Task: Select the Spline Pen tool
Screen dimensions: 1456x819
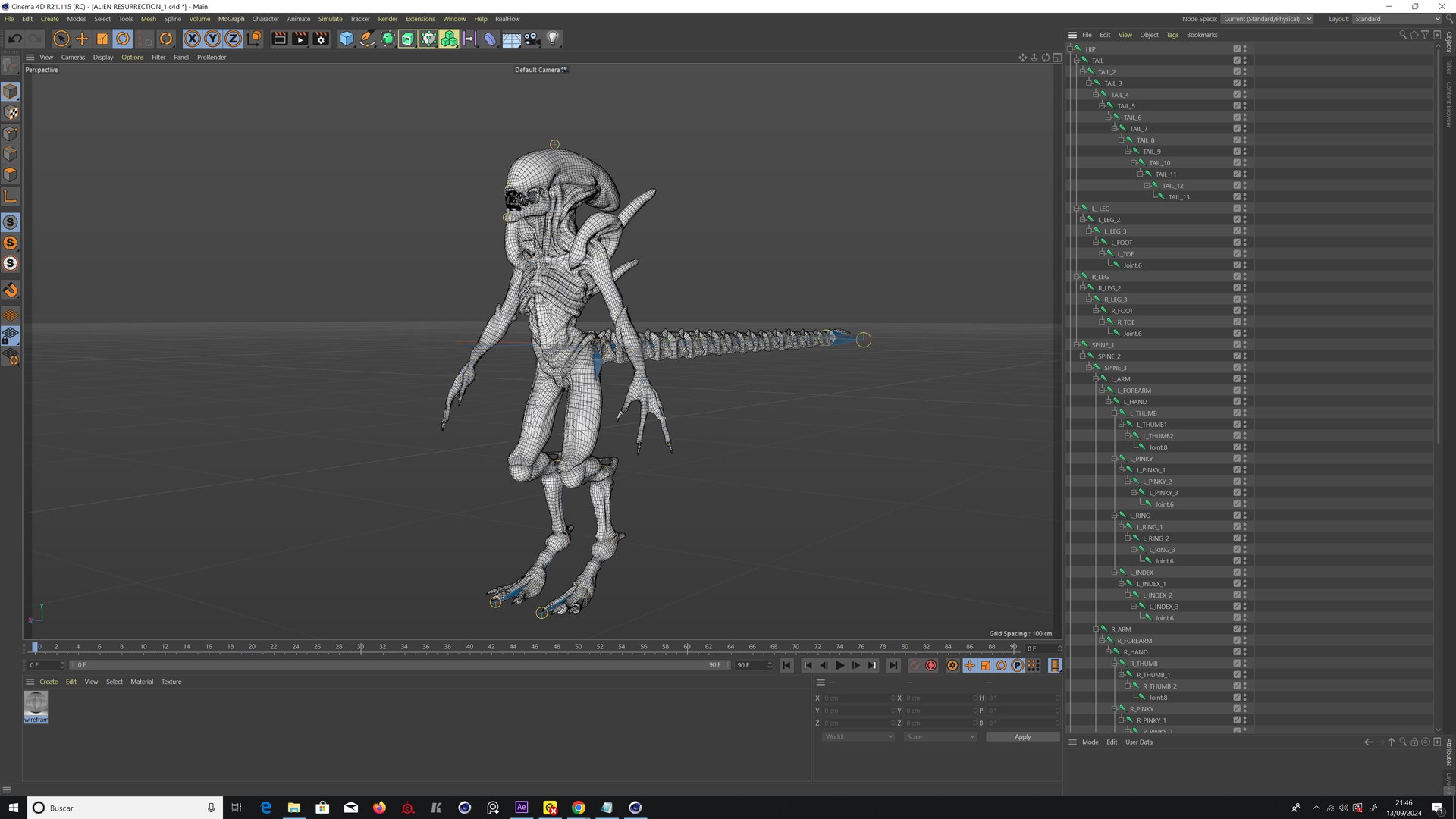Action: pos(367,39)
